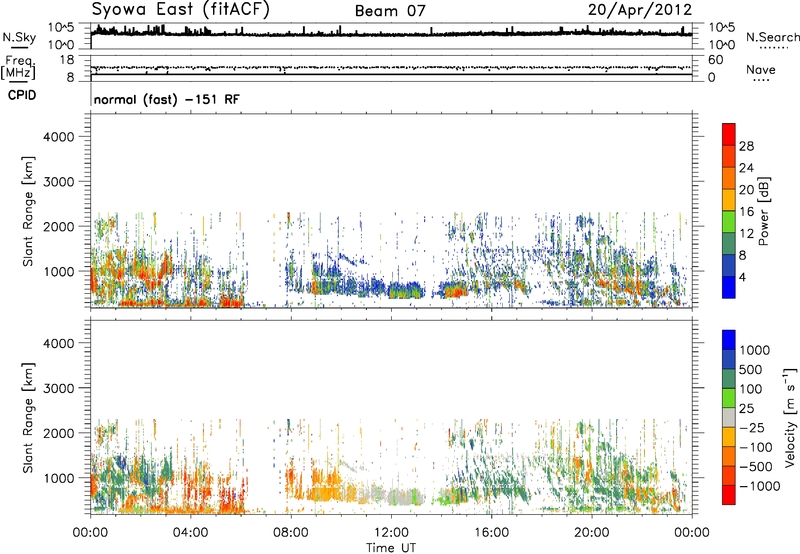Click the '16' label on the power colorbar
The height and width of the screenshot is (554, 800).
[746, 212]
